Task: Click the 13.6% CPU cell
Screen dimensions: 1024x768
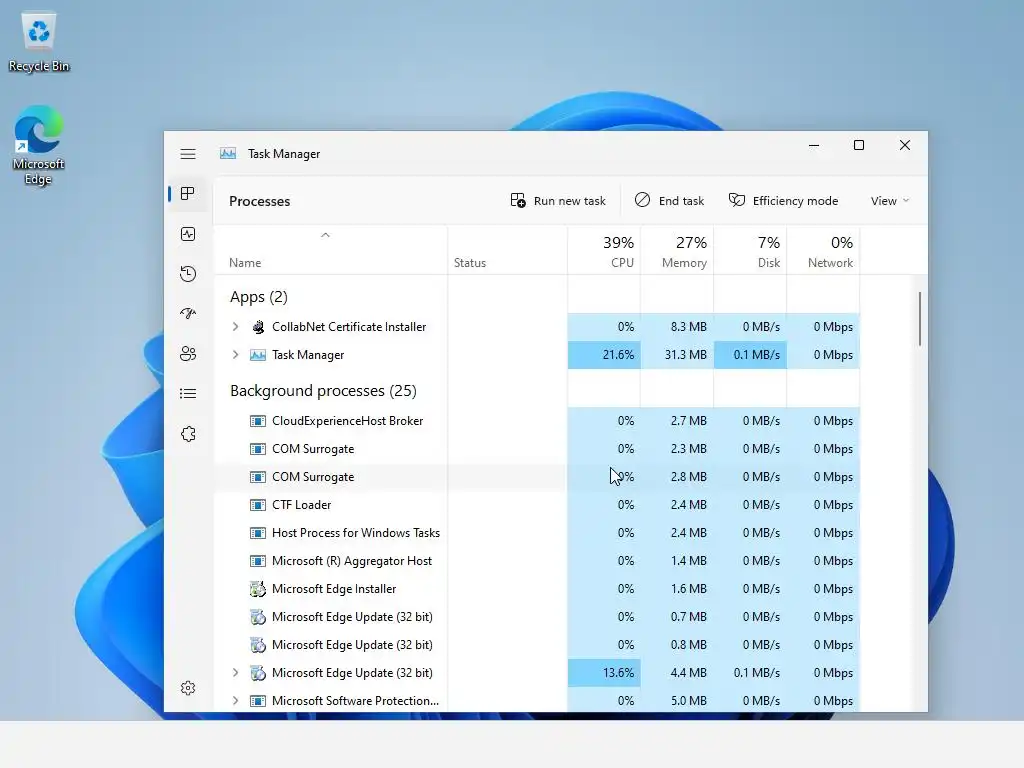Action: (x=604, y=673)
